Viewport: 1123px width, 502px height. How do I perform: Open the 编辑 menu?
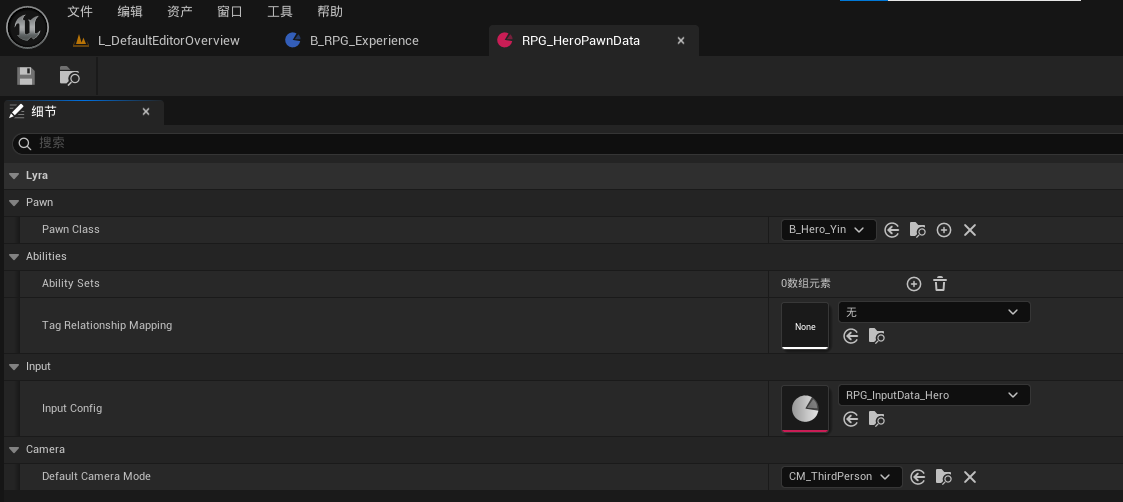130,11
